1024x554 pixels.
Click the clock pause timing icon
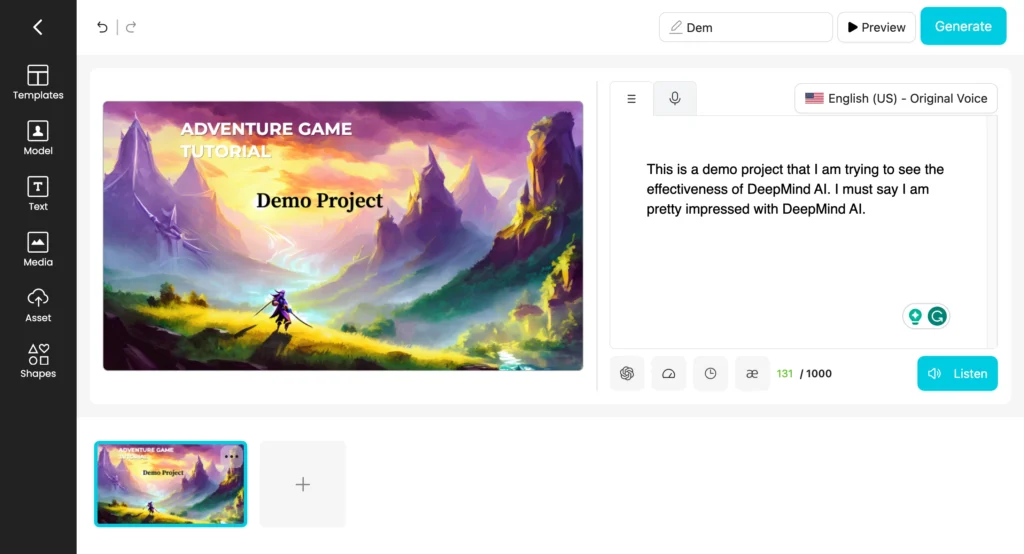coord(711,374)
